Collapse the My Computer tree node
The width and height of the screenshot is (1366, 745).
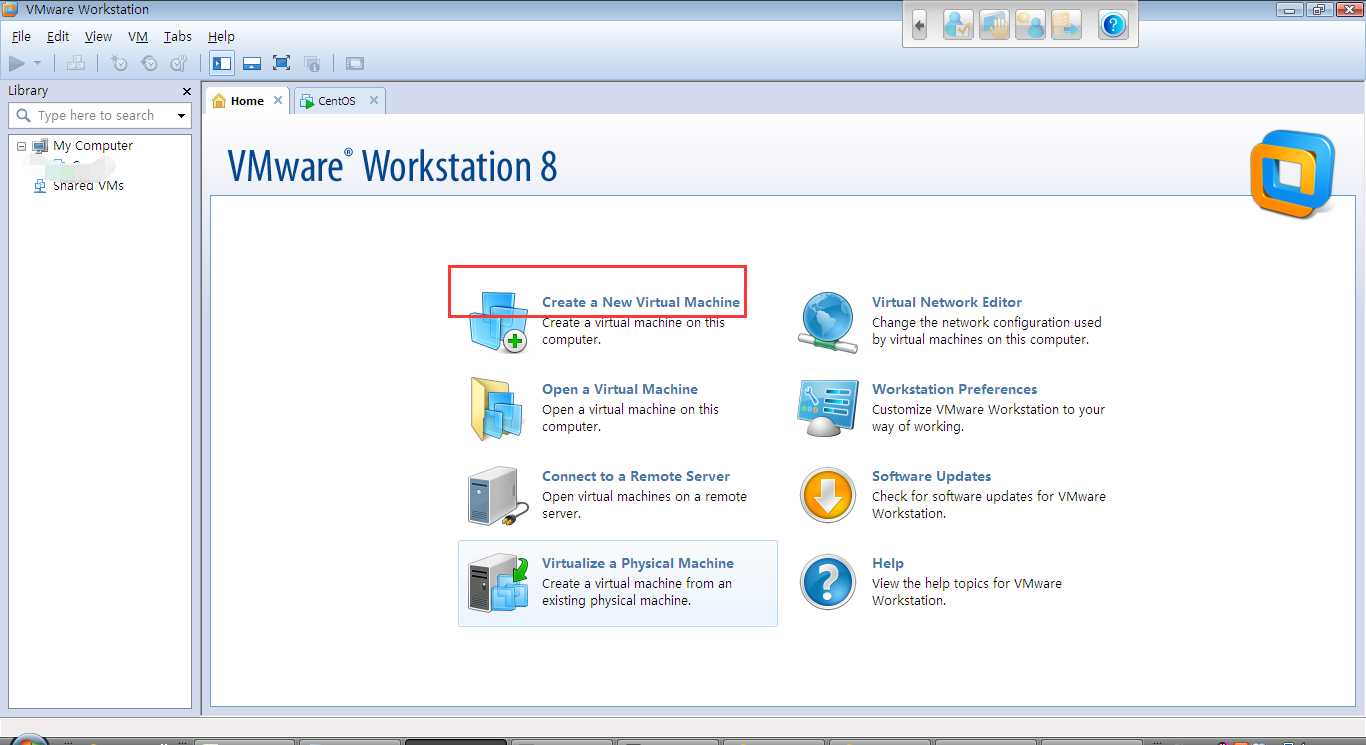[x=21, y=146]
